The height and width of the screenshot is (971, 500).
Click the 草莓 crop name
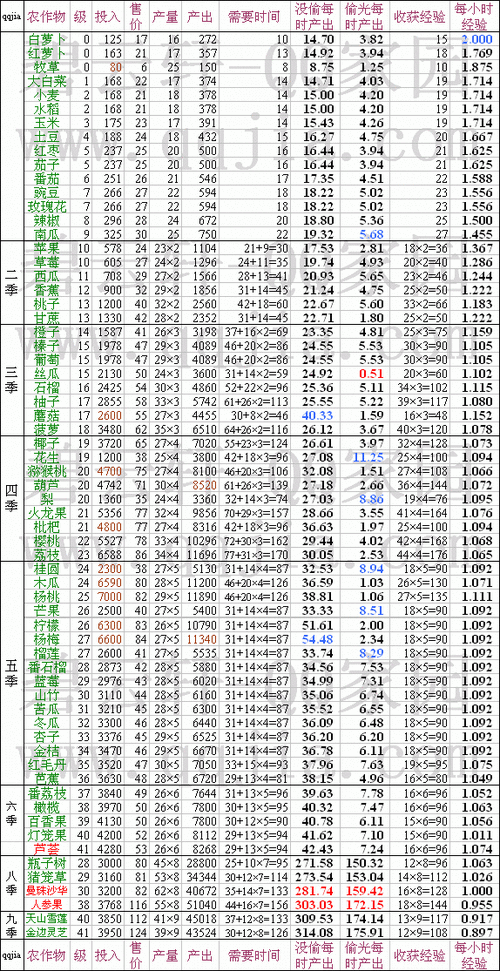point(47,262)
